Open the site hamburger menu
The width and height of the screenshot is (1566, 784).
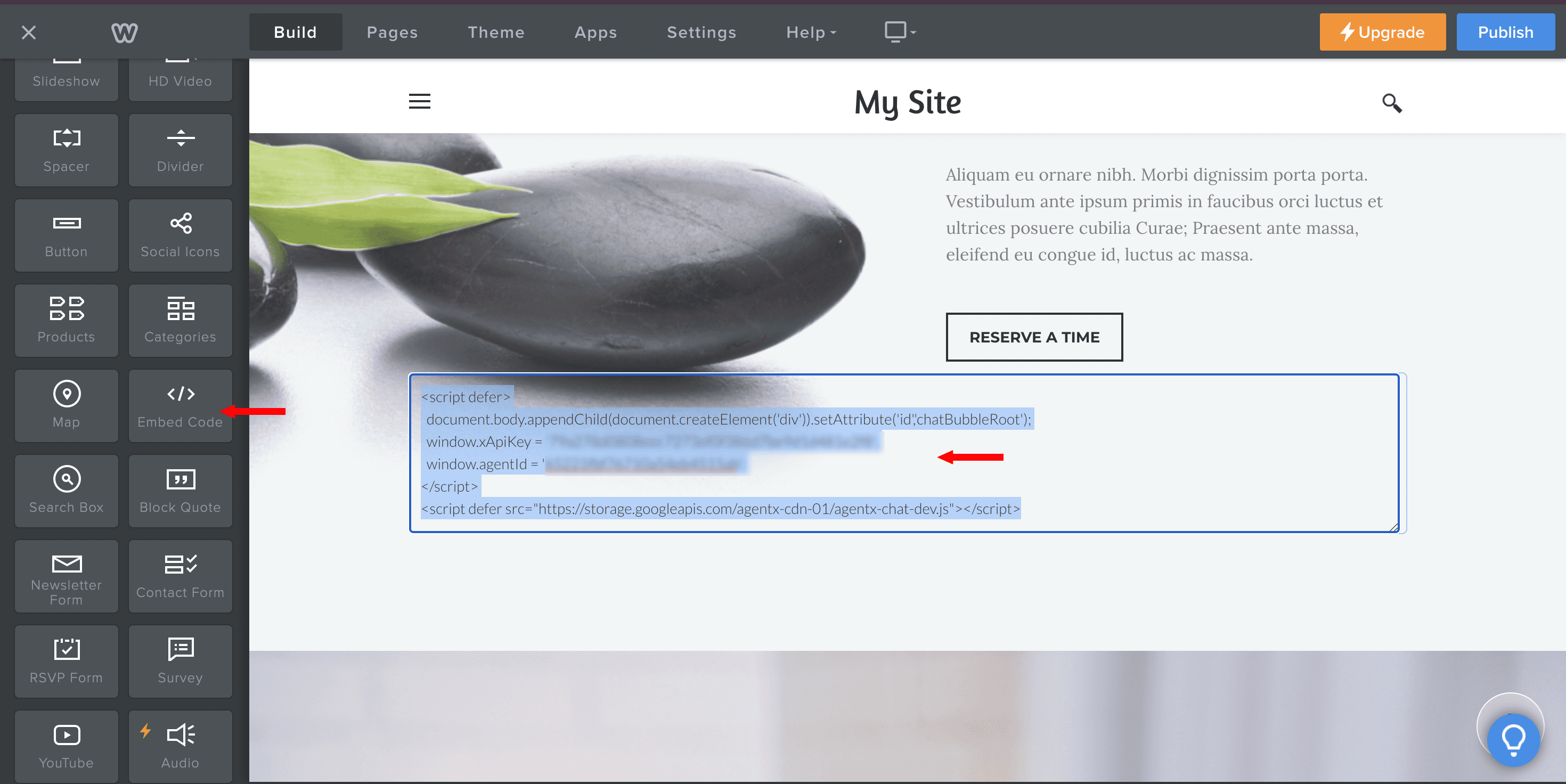pyautogui.click(x=420, y=101)
